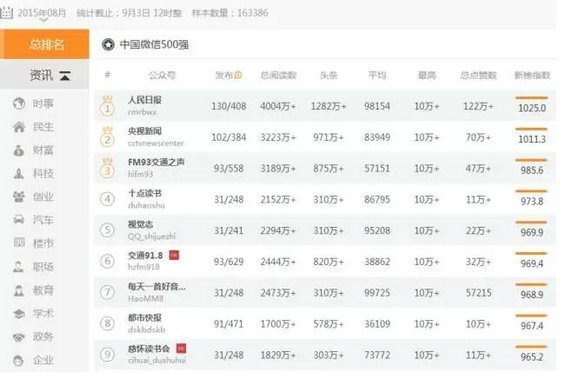Image resolution: width=565 pixels, height=373 pixels.
Task: Open the 十点读书 account link
Action: click(x=145, y=193)
